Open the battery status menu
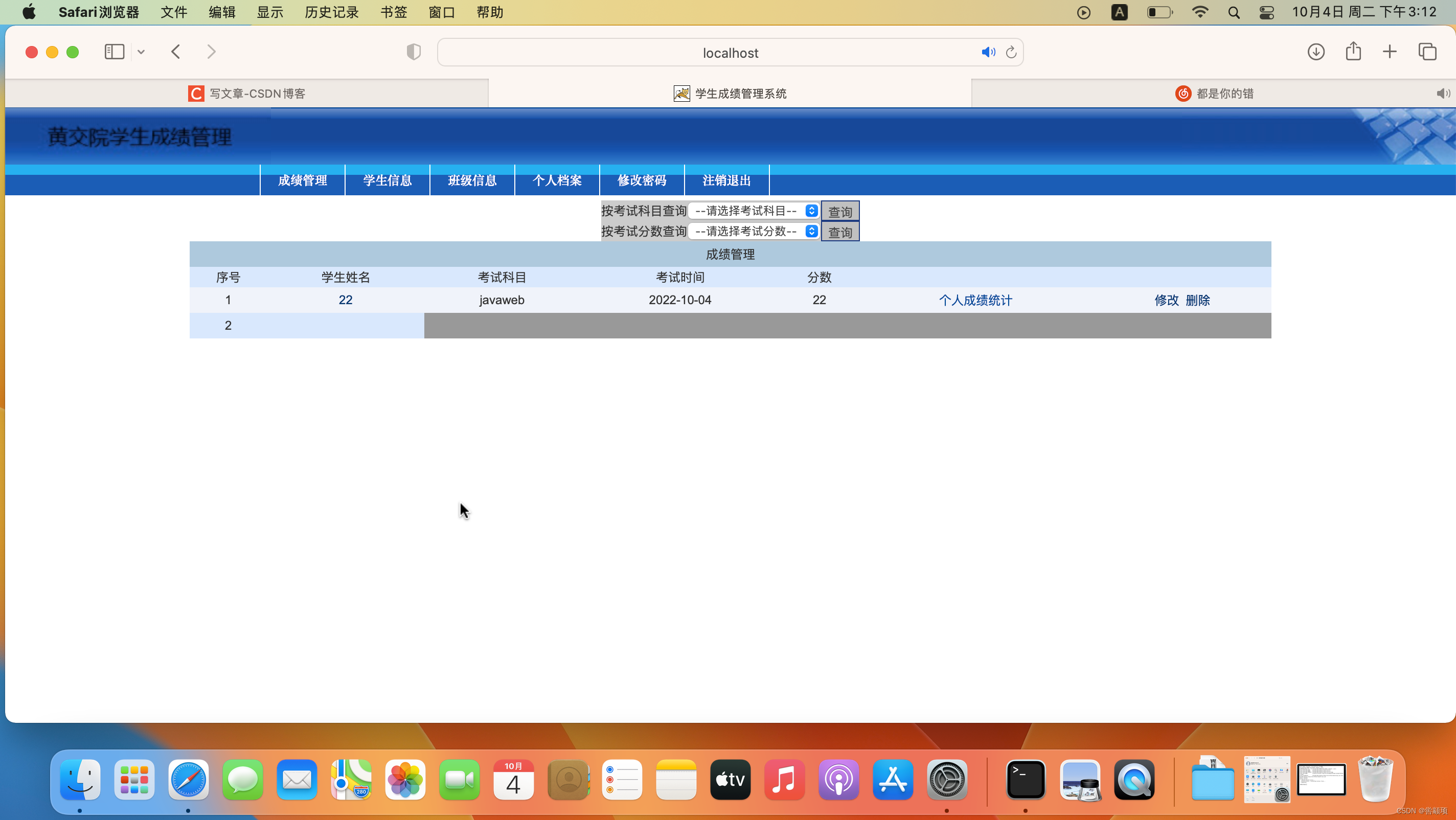This screenshot has height=820, width=1456. point(1160,12)
